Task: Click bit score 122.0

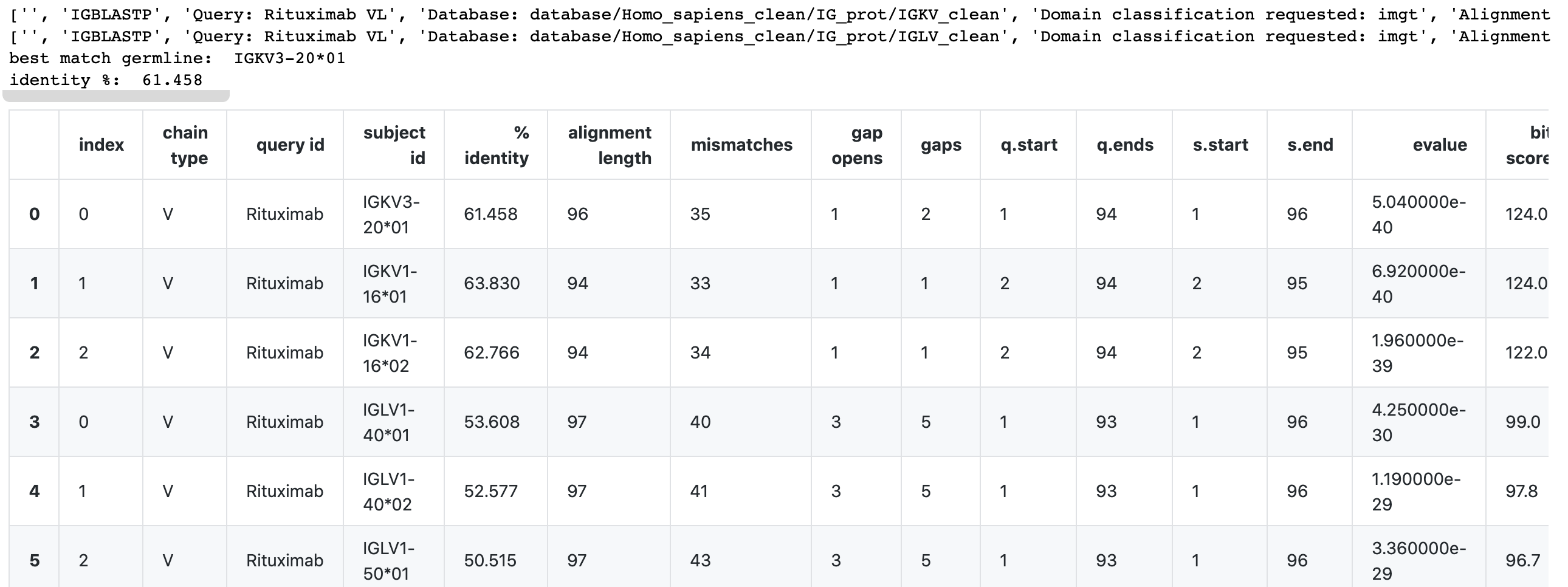Action: (x=1526, y=353)
